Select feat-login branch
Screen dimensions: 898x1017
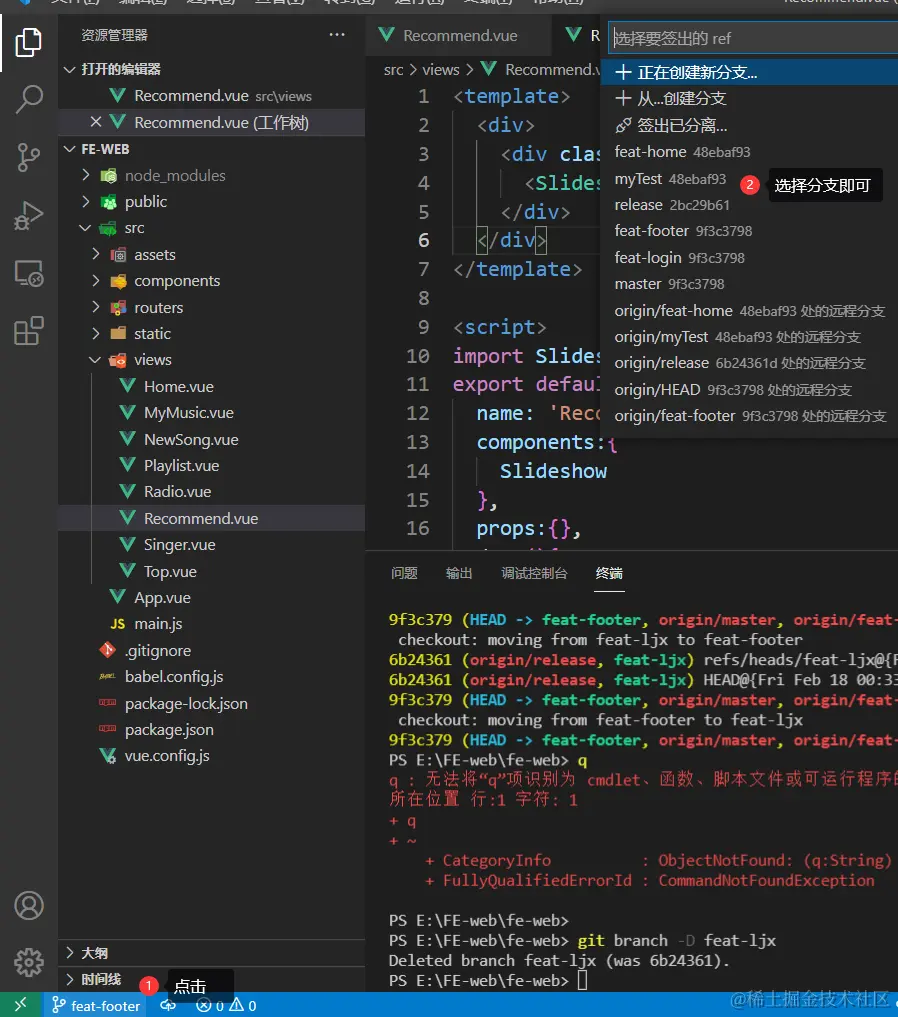point(750,258)
